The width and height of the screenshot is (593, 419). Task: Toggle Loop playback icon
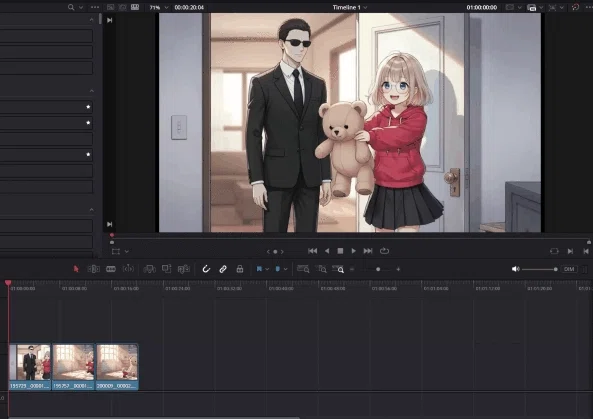(384, 251)
